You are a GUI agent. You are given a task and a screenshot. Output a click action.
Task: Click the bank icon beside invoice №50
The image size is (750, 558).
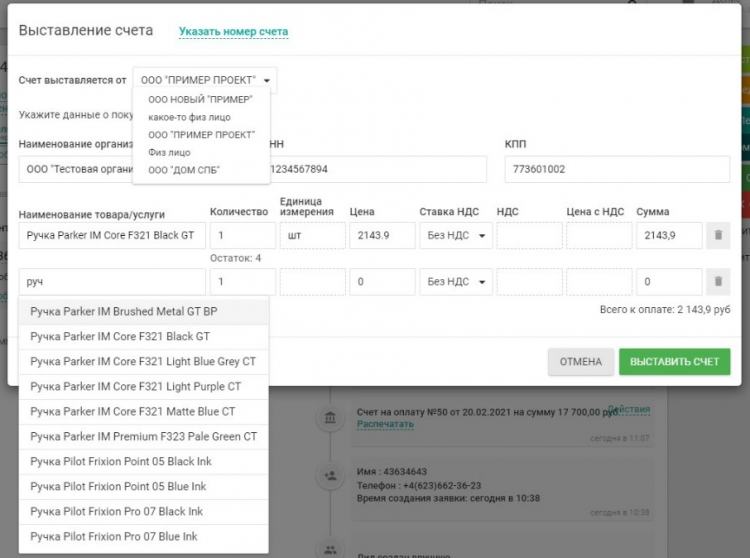(328, 417)
